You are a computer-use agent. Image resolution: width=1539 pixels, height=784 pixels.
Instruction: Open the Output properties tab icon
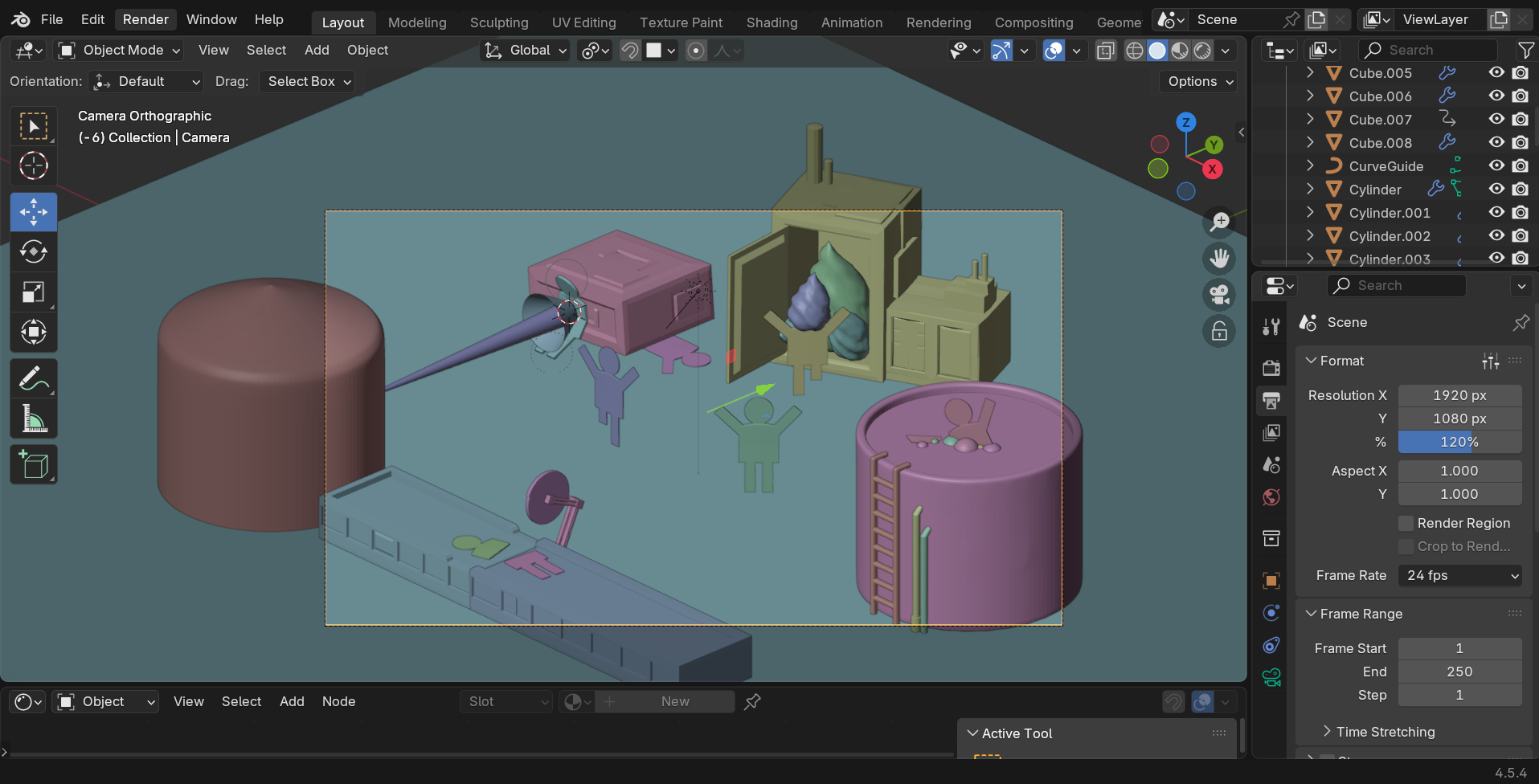1271,400
